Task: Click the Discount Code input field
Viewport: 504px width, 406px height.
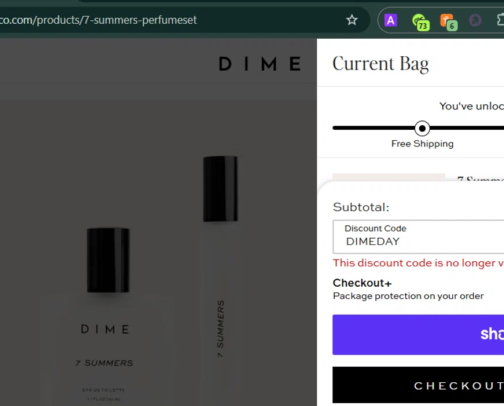Action: tap(418, 237)
